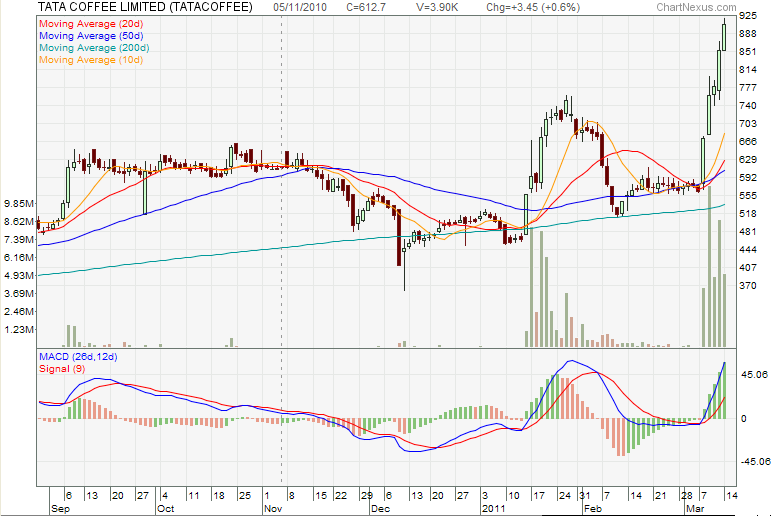Click the 7.39M volume axis label
Screen dimensions: 771x516
(x=19, y=239)
